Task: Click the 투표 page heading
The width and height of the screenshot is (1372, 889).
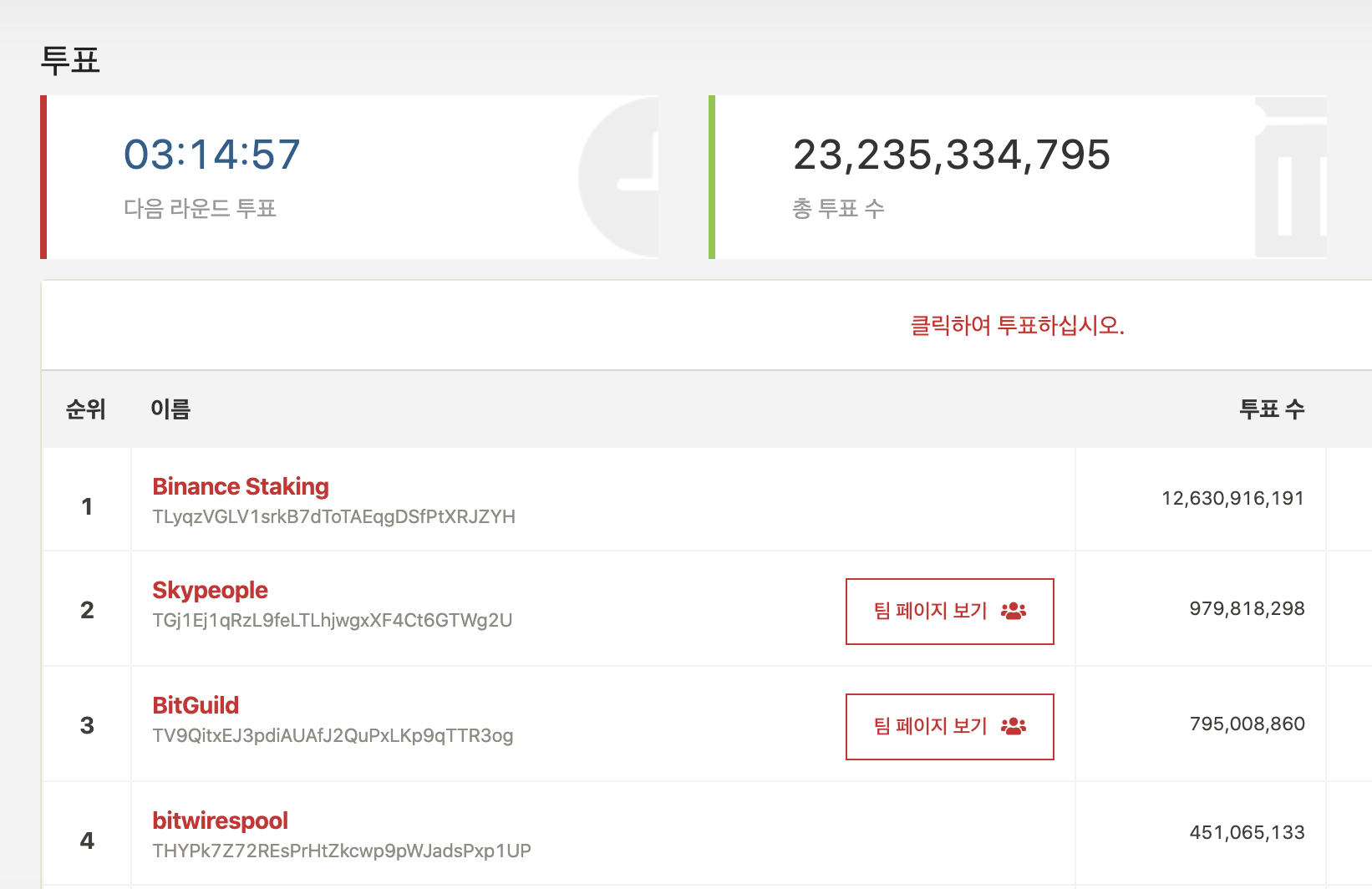Action: click(70, 60)
